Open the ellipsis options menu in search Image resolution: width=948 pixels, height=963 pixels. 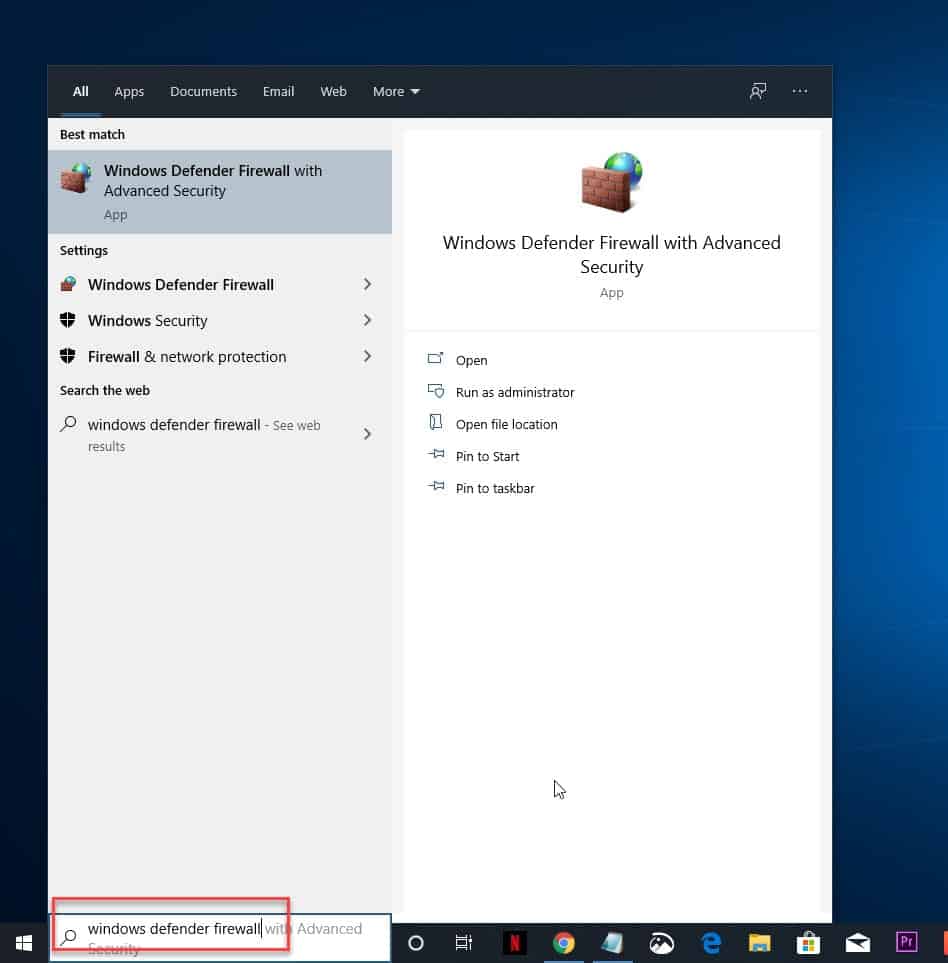(x=800, y=91)
